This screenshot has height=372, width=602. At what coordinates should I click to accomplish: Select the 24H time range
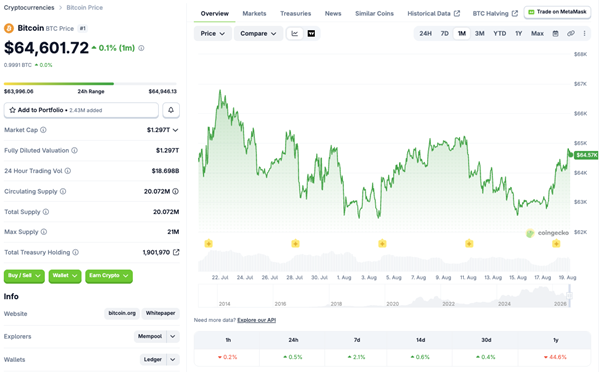425,34
